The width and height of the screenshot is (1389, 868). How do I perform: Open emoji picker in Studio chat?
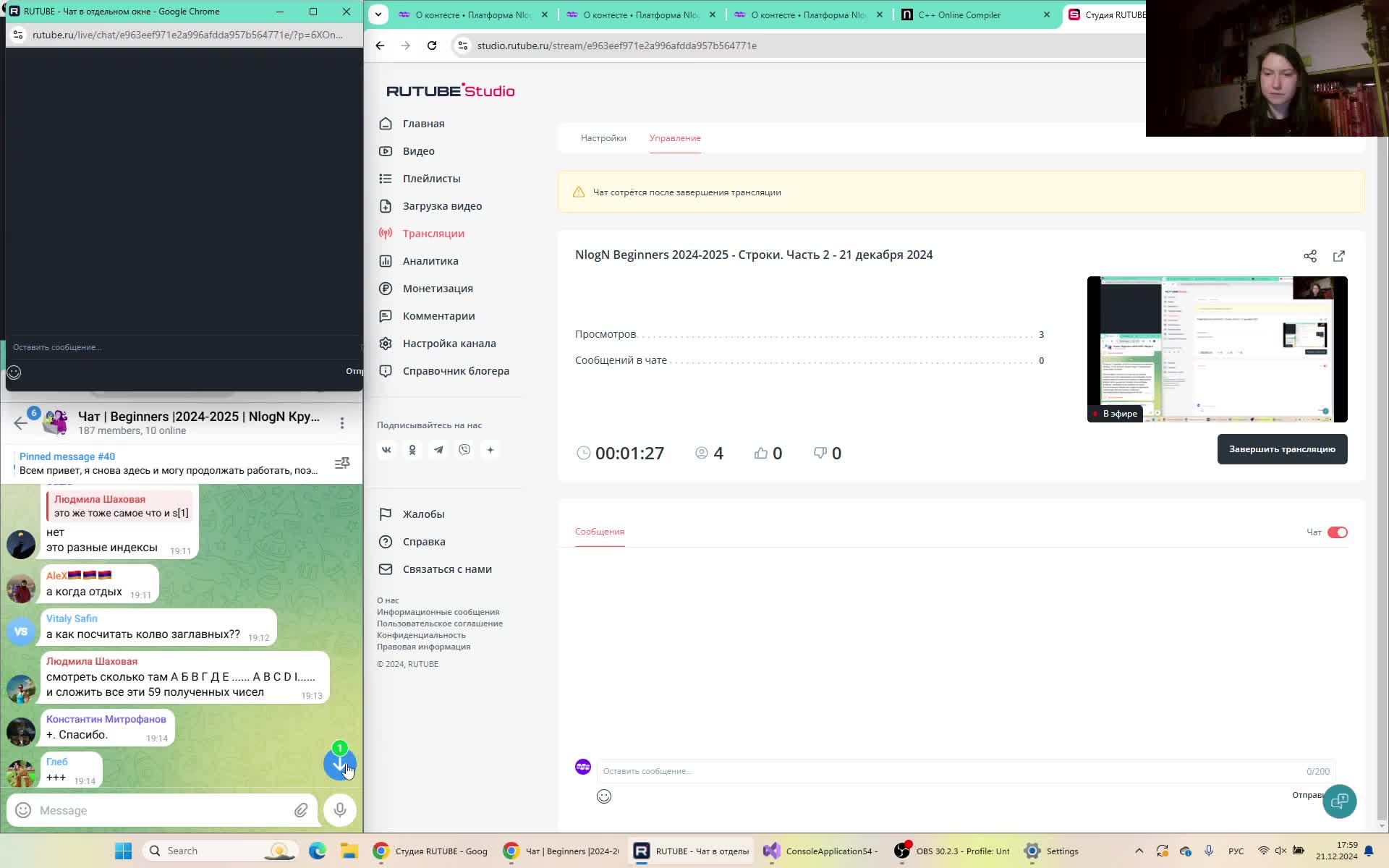click(604, 796)
